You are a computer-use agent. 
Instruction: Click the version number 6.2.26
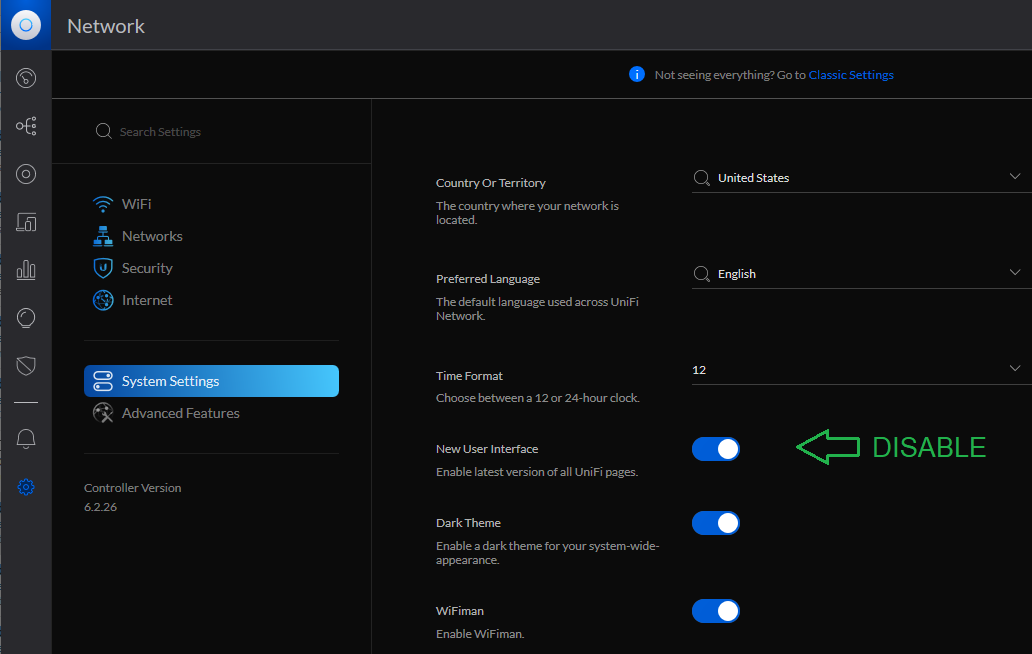(x=100, y=507)
